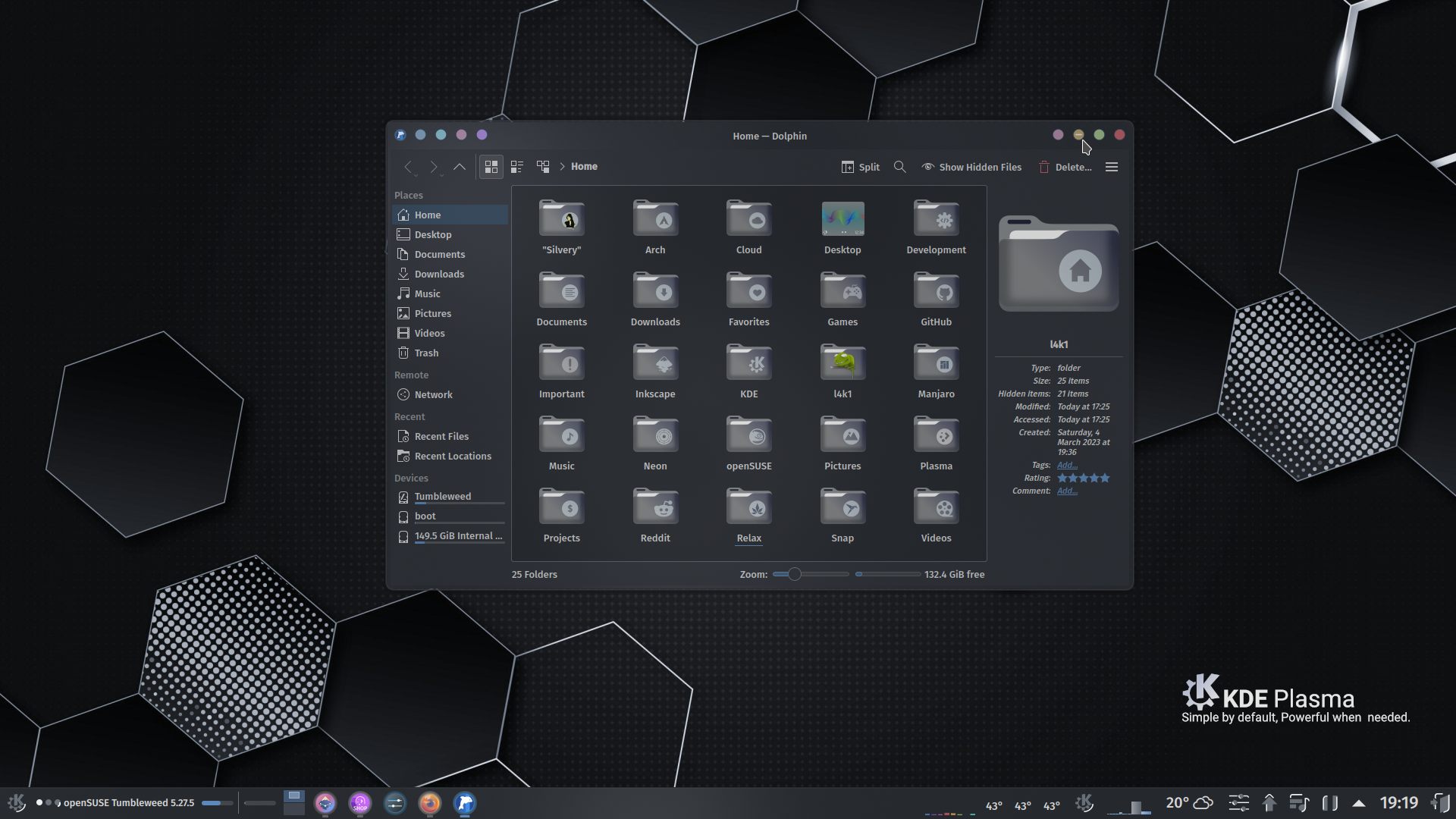Open the search magnifier in toolbar
1456x819 pixels.
click(x=900, y=167)
